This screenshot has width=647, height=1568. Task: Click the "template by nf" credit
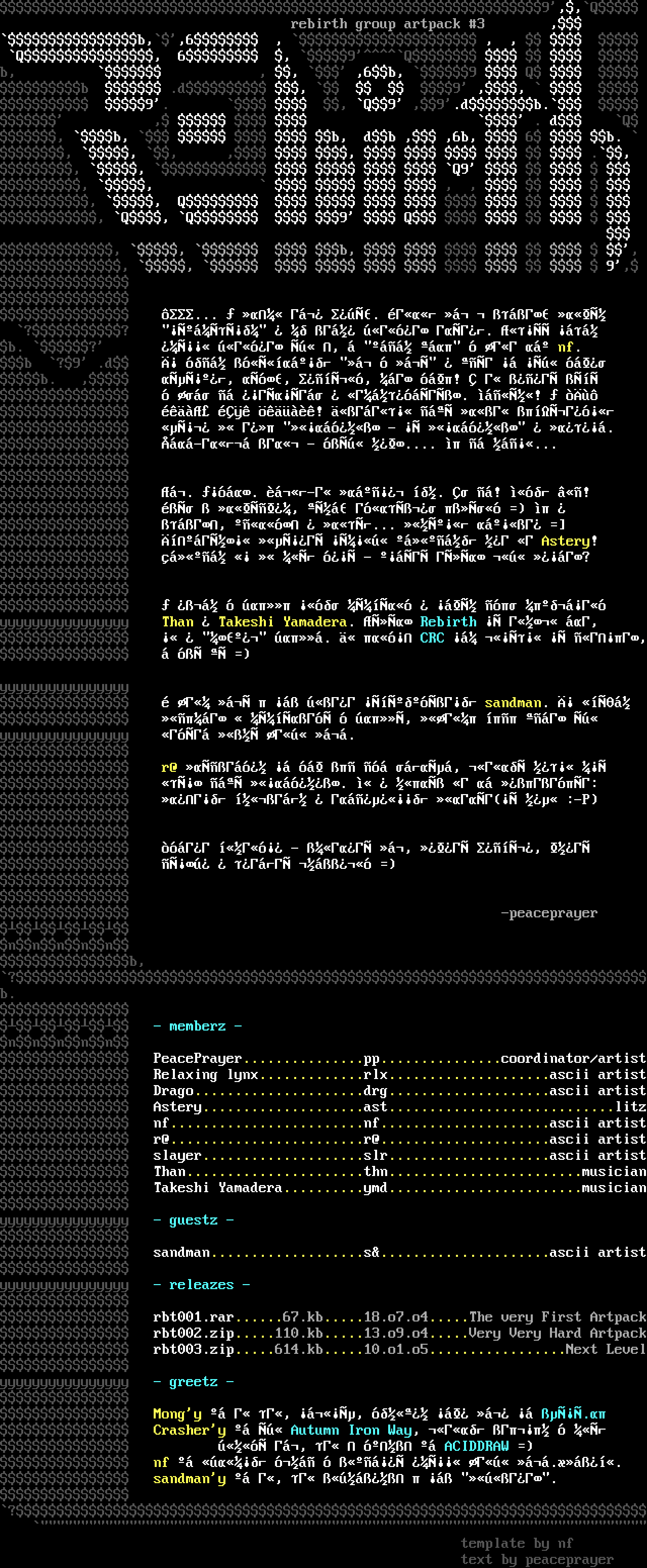click(x=517, y=1543)
